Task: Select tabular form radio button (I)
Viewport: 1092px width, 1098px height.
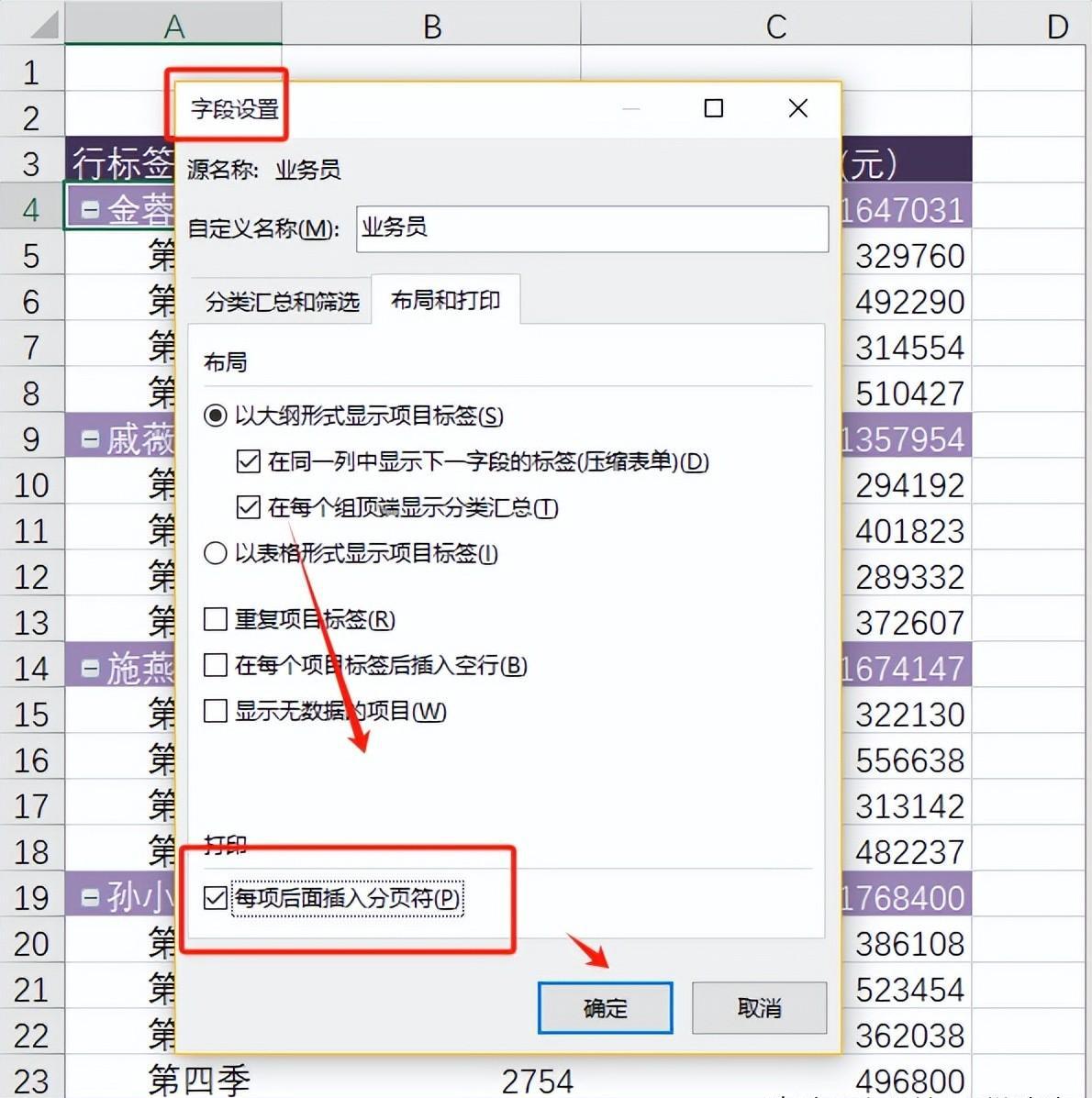Action: point(215,553)
